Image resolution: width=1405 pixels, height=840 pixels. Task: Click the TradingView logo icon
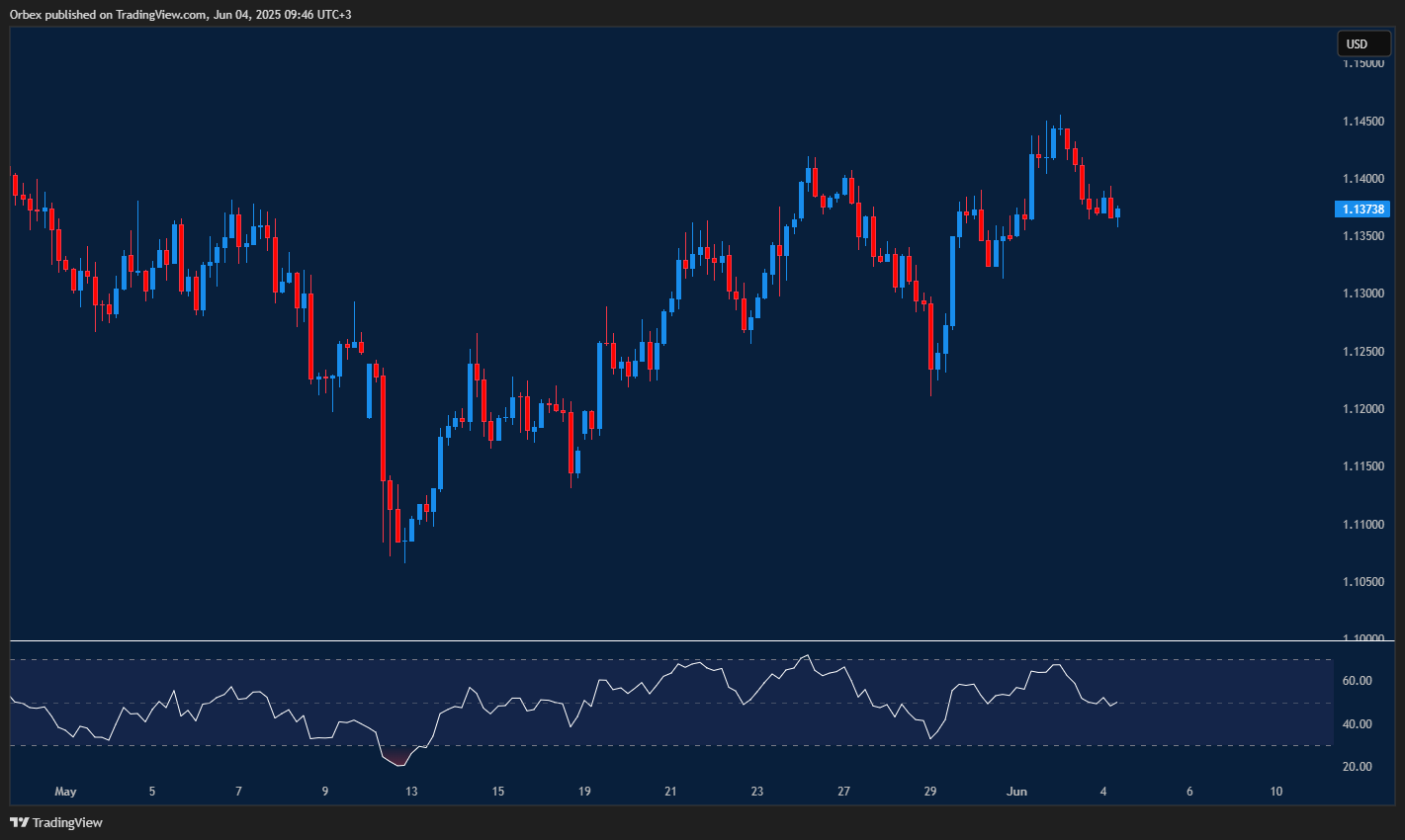[19, 821]
